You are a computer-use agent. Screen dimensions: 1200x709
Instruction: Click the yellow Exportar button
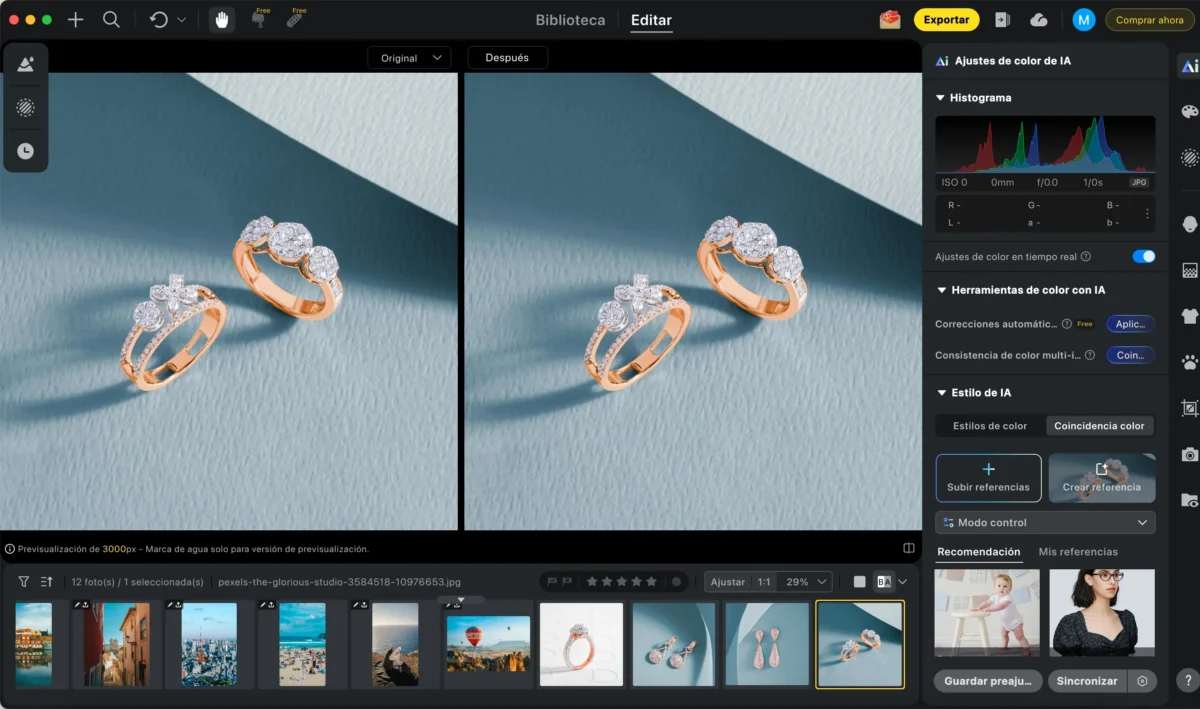click(x=946, y=20)
